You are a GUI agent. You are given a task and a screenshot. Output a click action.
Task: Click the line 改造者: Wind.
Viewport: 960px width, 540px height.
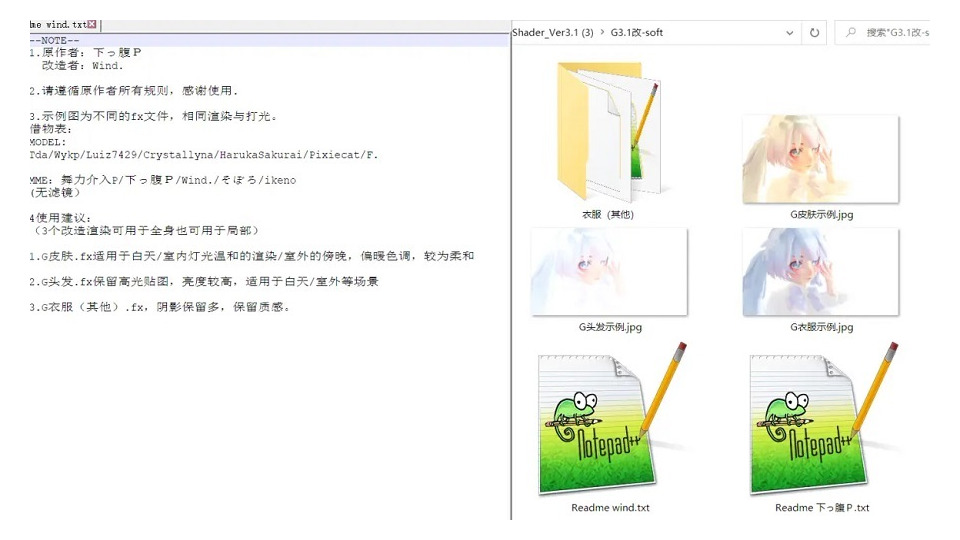(82, 66)
